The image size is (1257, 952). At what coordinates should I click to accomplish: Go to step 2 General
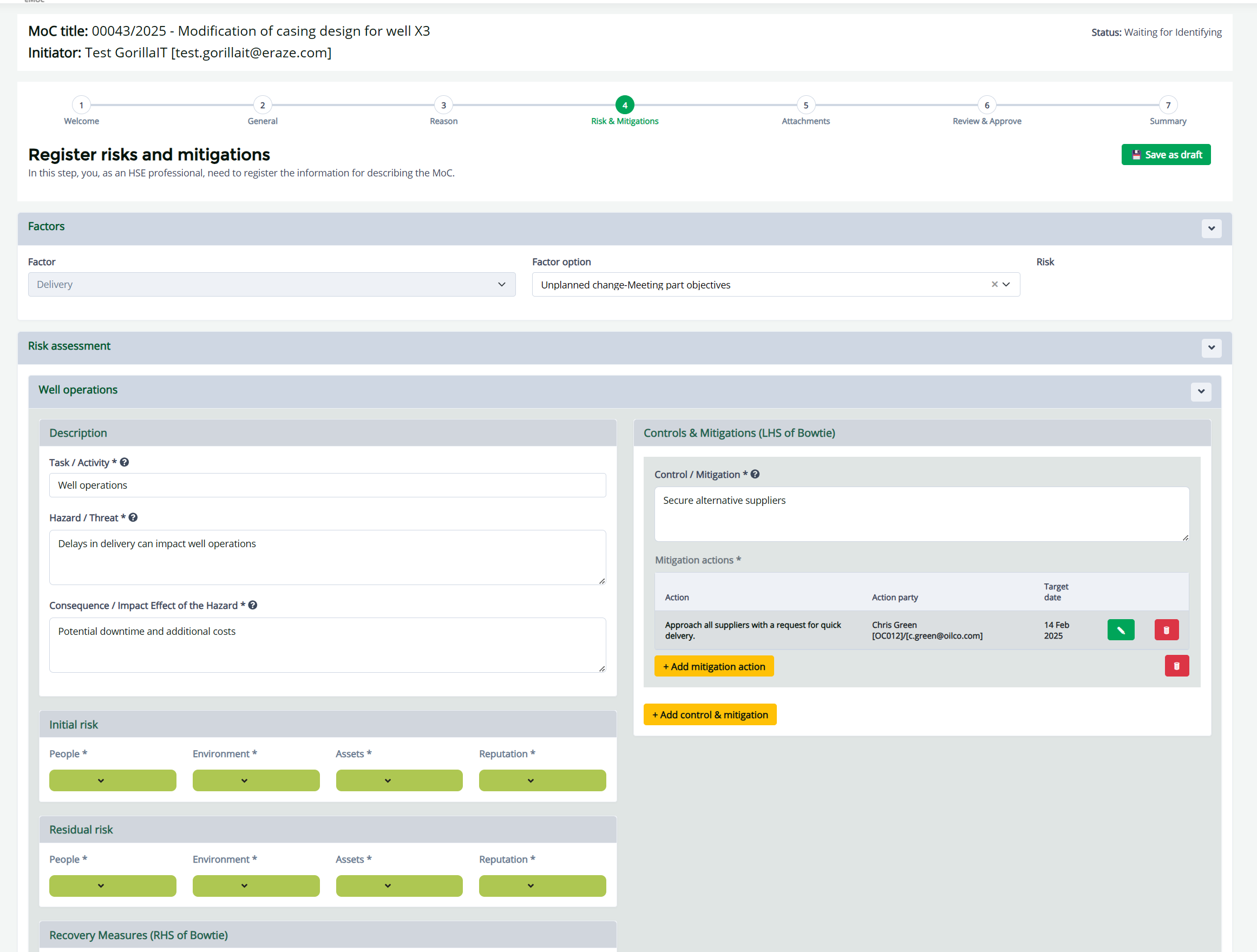263,105
